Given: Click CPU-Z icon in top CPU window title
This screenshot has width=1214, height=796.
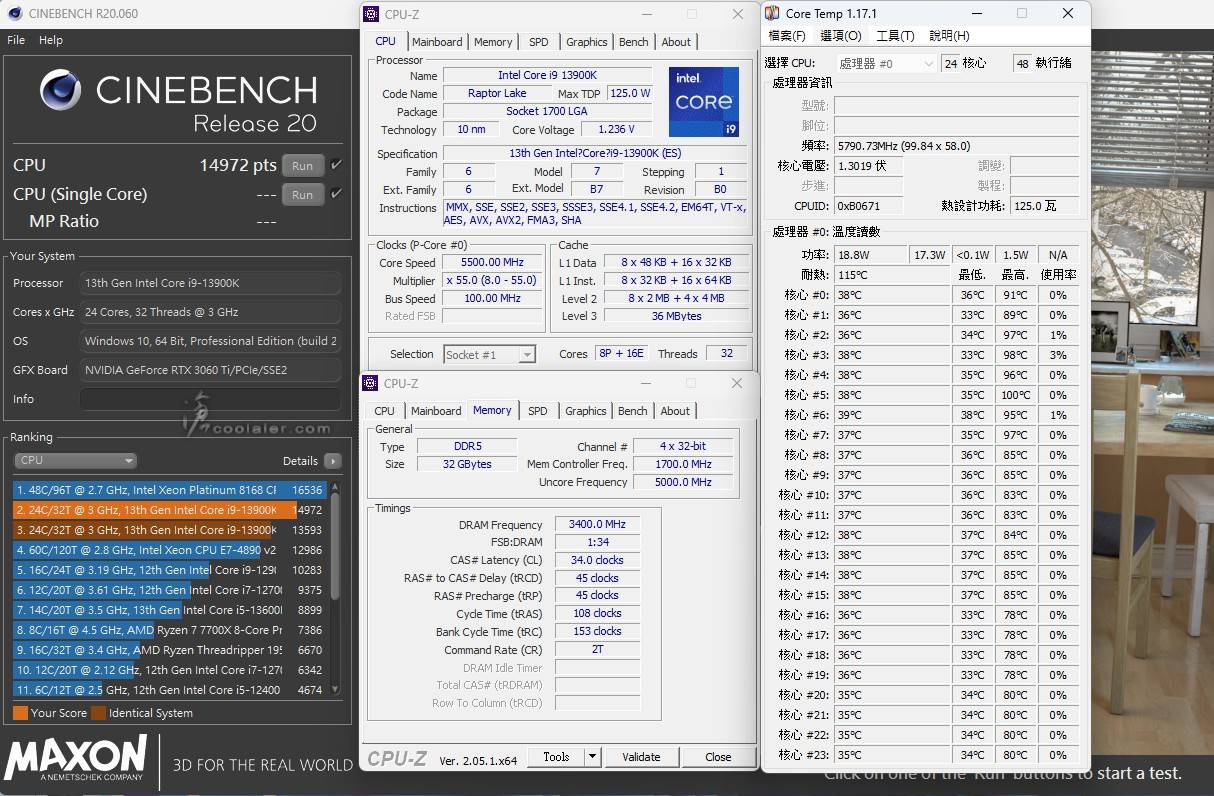Looking at the screenshot, I should pos(371,14).
